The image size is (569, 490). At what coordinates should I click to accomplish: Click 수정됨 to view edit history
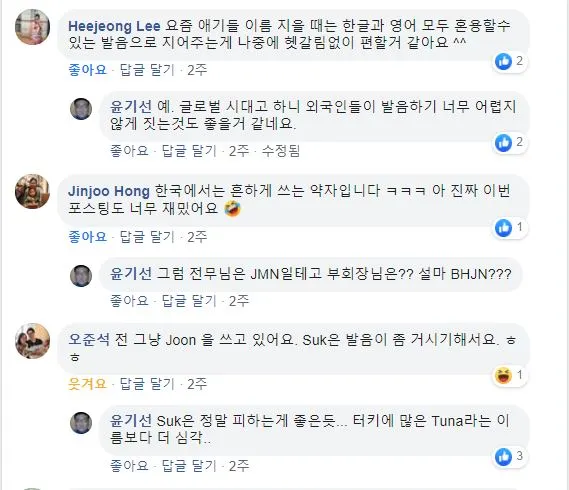[281, 151]
